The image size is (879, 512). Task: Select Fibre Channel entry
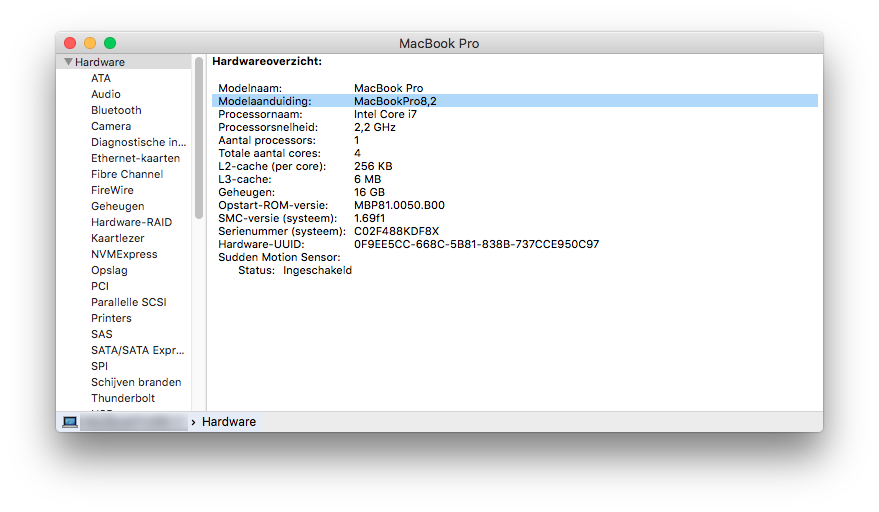[127, 174]
